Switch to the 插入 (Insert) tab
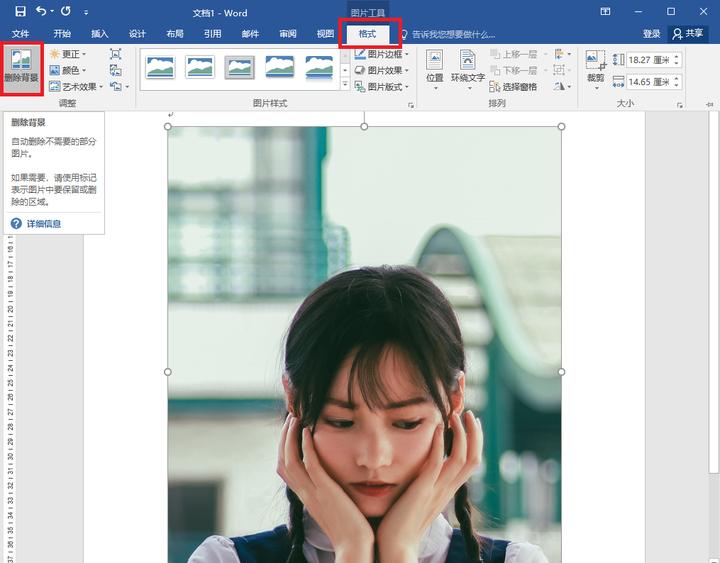Screen dimensions: 720x563 click(100, 34)
